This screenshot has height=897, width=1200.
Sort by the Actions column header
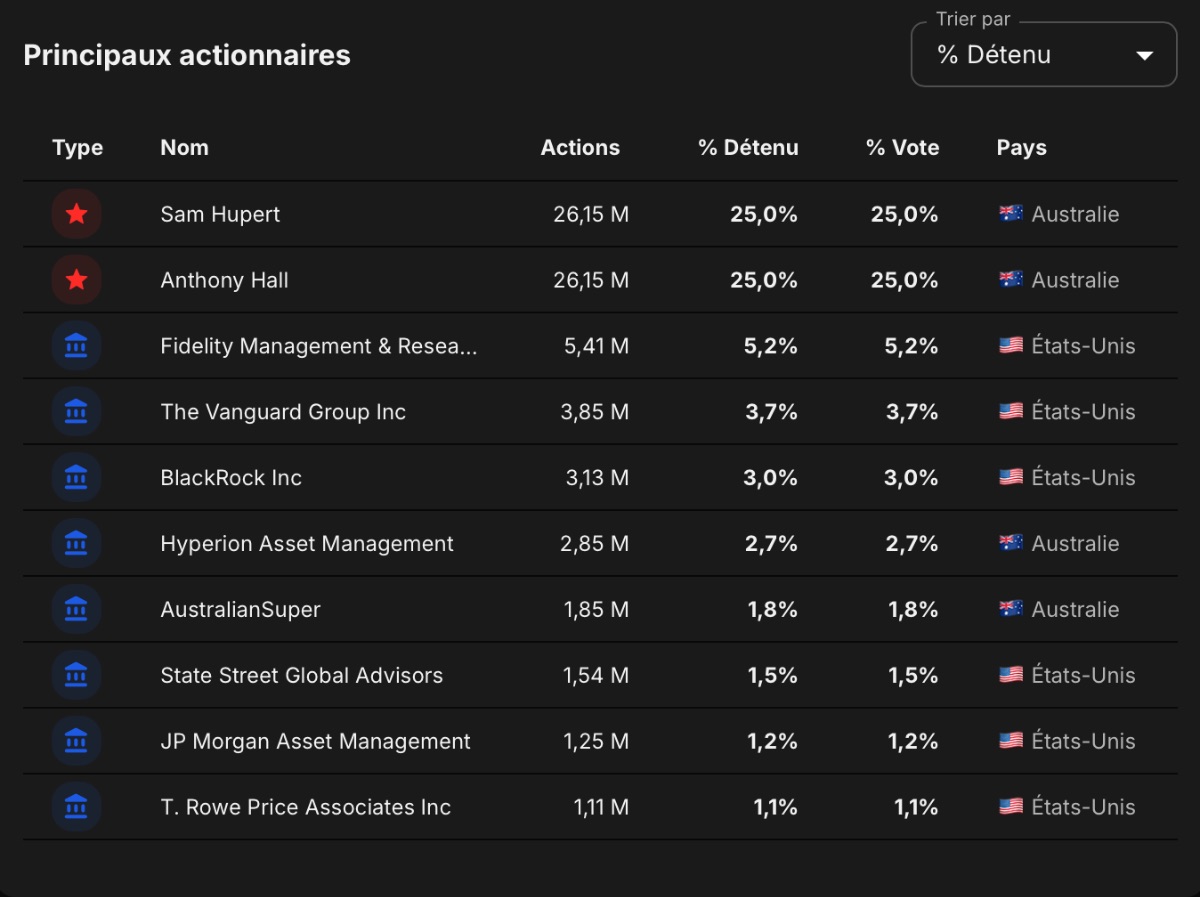point(580,148)
